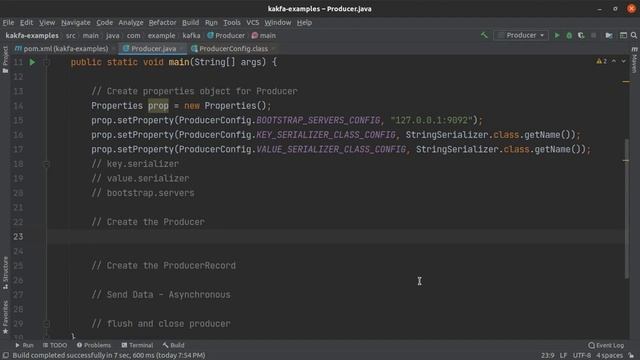Click the editor vertical scrollbar thumb
Image resolution: width=640 pixels, height=360 pixels.
pyautogui.click(x=627, y=208)
